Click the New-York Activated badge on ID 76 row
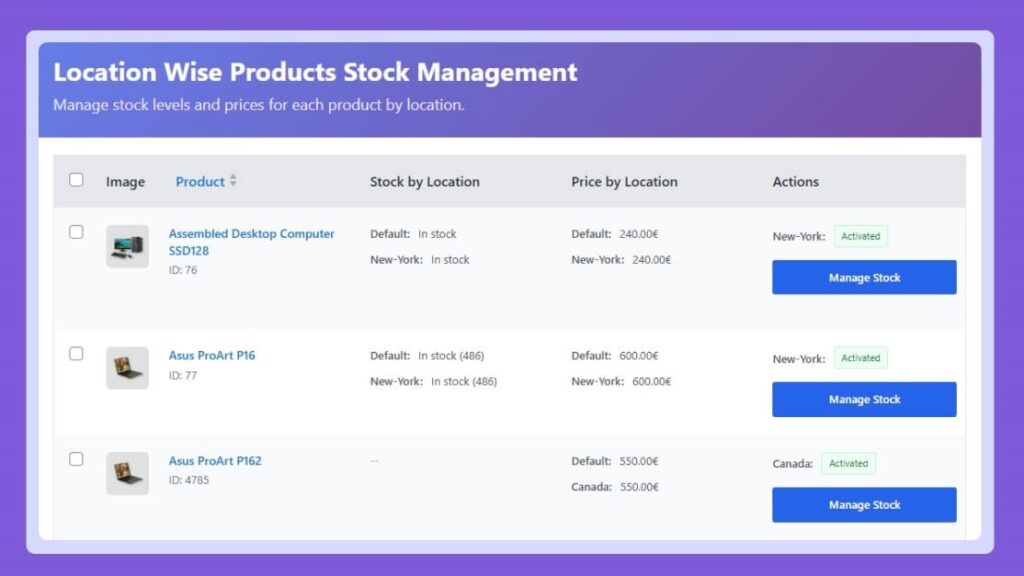 click(x=860, y=237)
